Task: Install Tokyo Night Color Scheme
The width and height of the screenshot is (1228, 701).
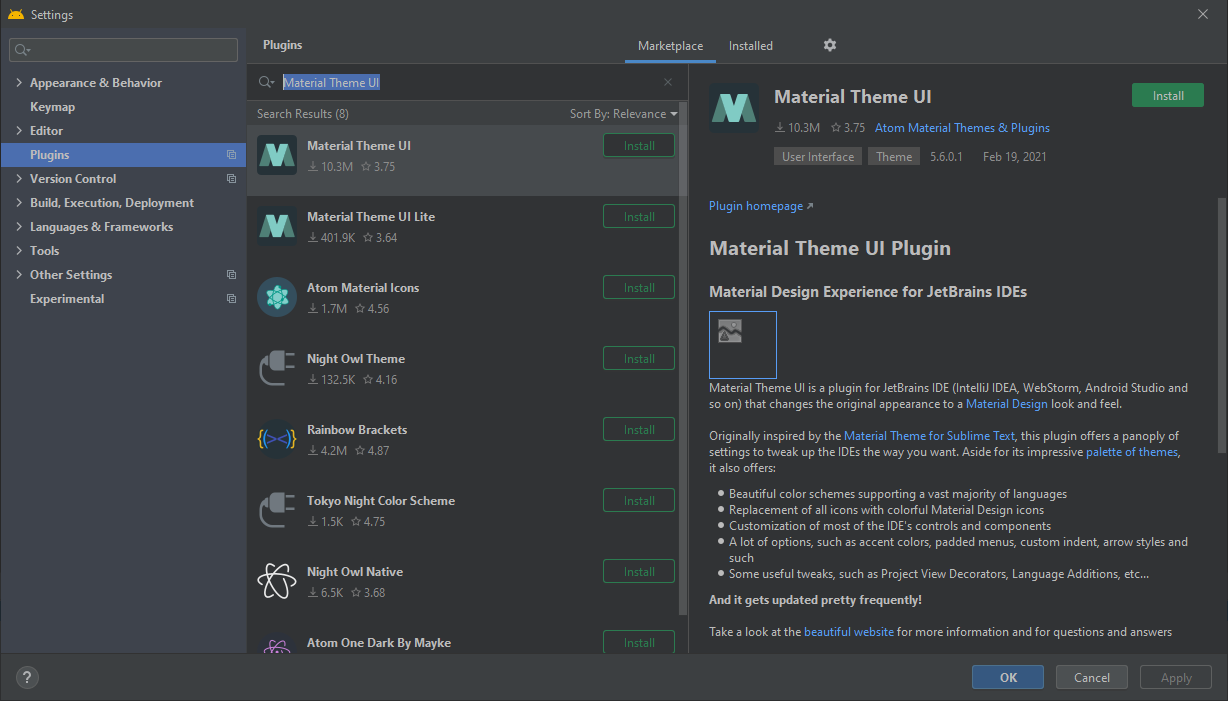Action: pos(639,501)
